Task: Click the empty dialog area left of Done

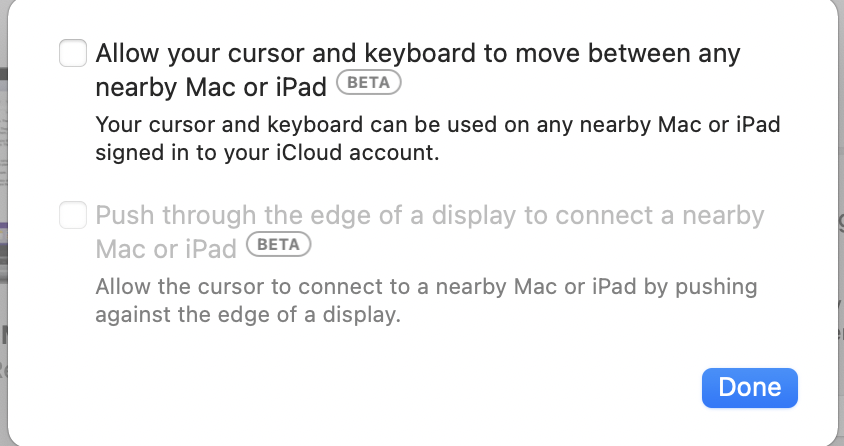Action: tap(400, 387)
